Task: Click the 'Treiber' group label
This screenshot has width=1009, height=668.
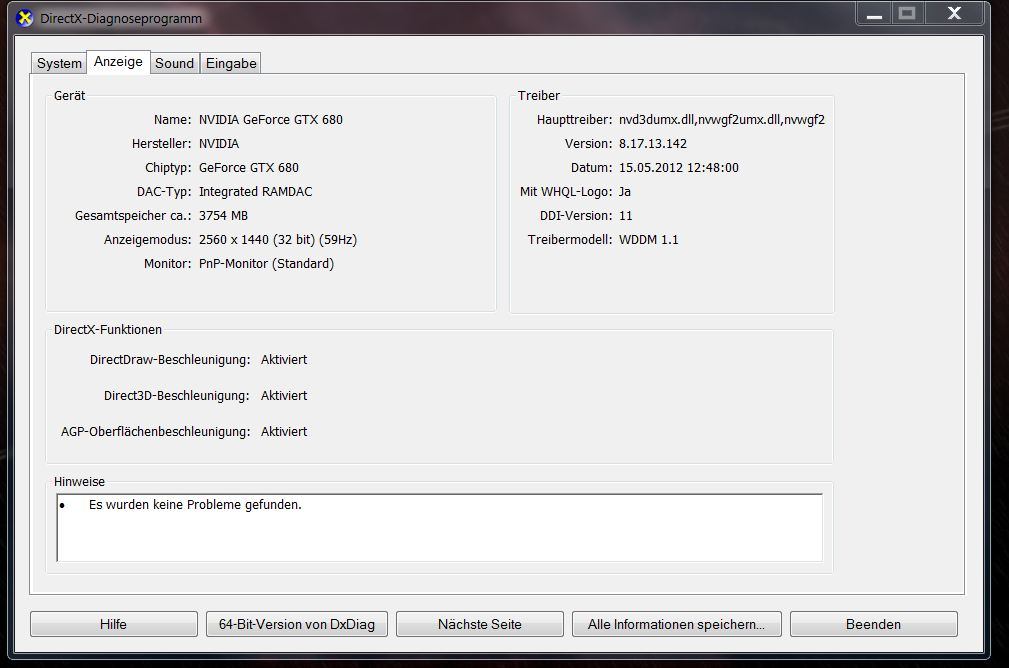Action: (x=539, y=96)
